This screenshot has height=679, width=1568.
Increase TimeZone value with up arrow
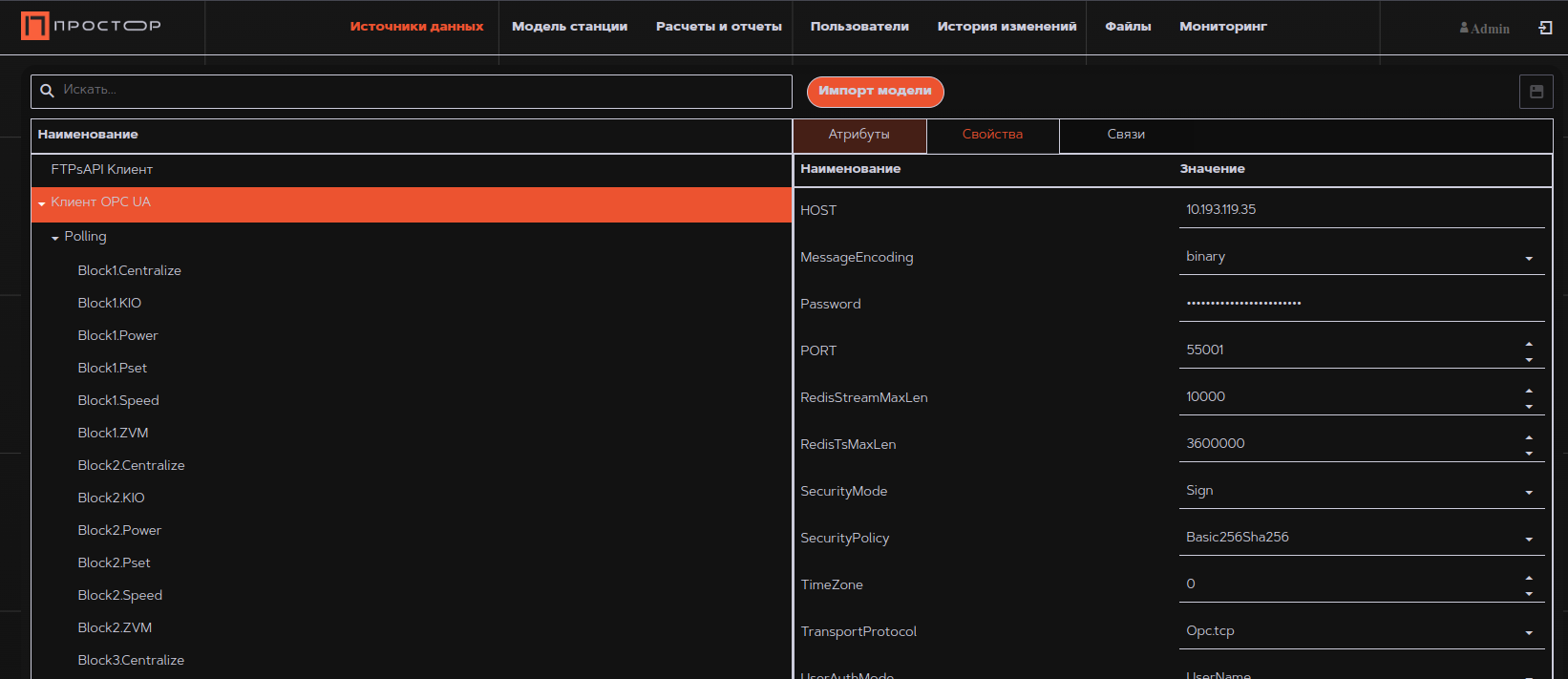coord(1529,578)
